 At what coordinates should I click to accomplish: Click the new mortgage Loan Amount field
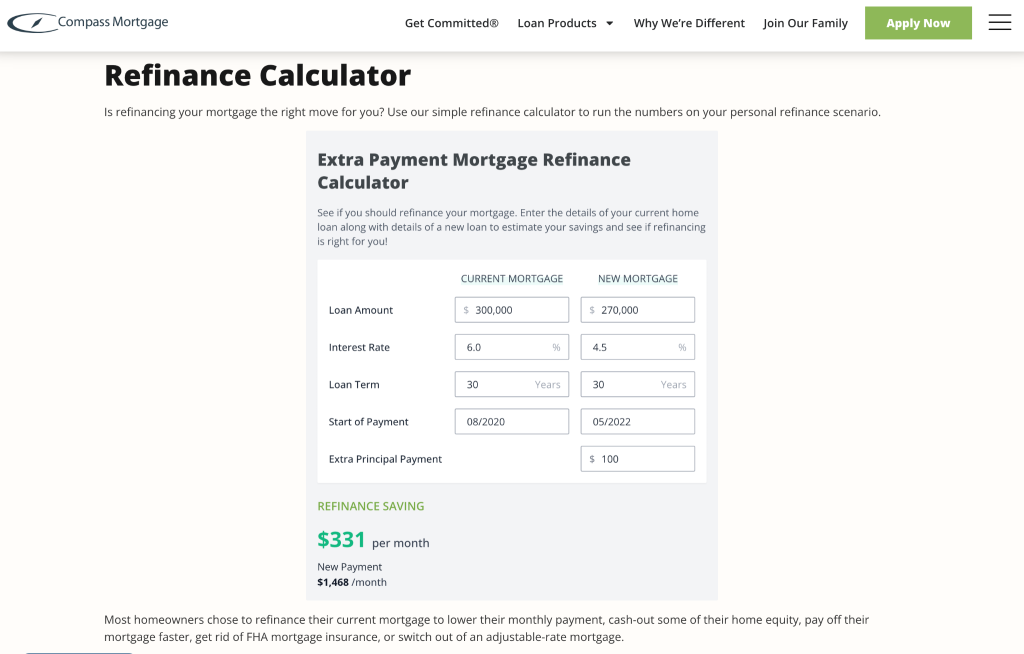(x=637, y=309)
